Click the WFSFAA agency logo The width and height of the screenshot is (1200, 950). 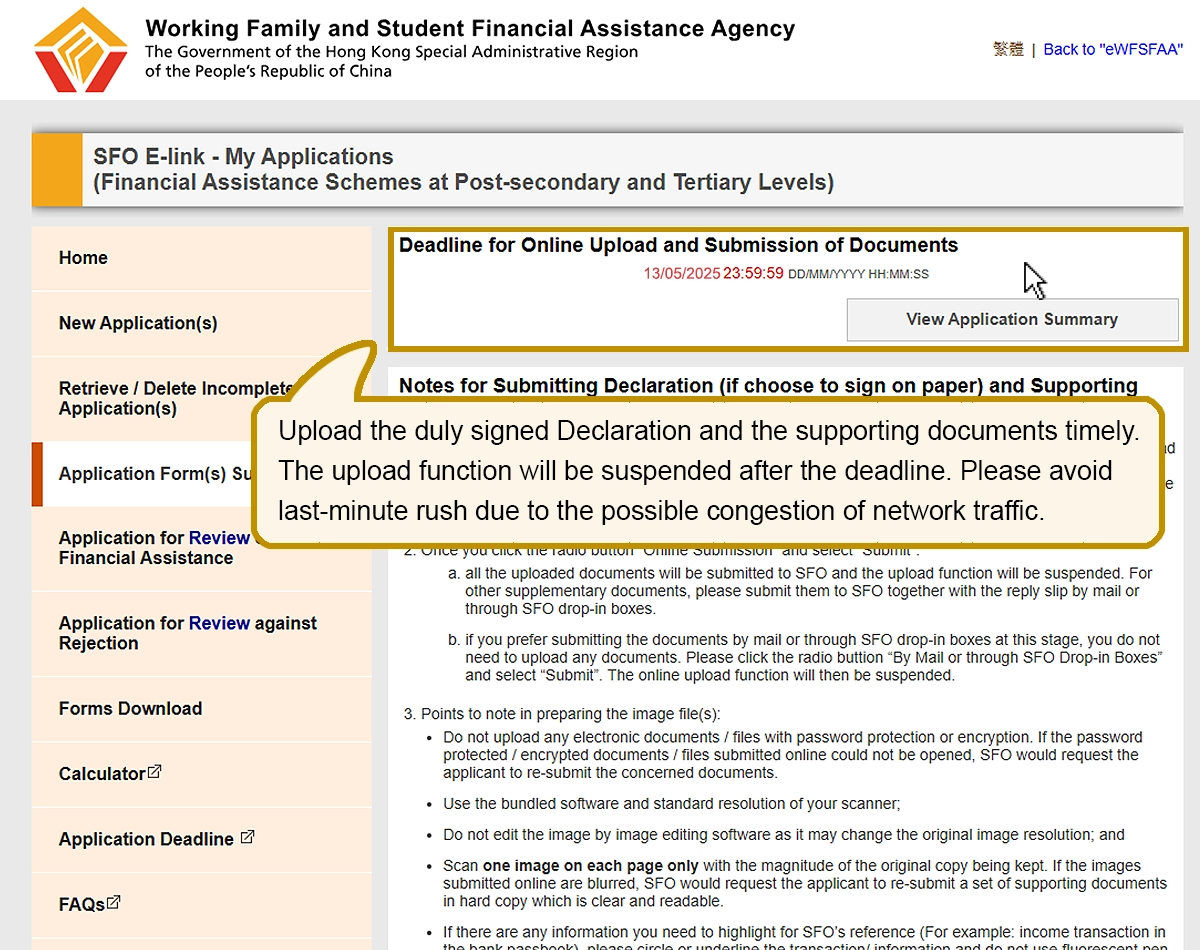tap(81, 50)
